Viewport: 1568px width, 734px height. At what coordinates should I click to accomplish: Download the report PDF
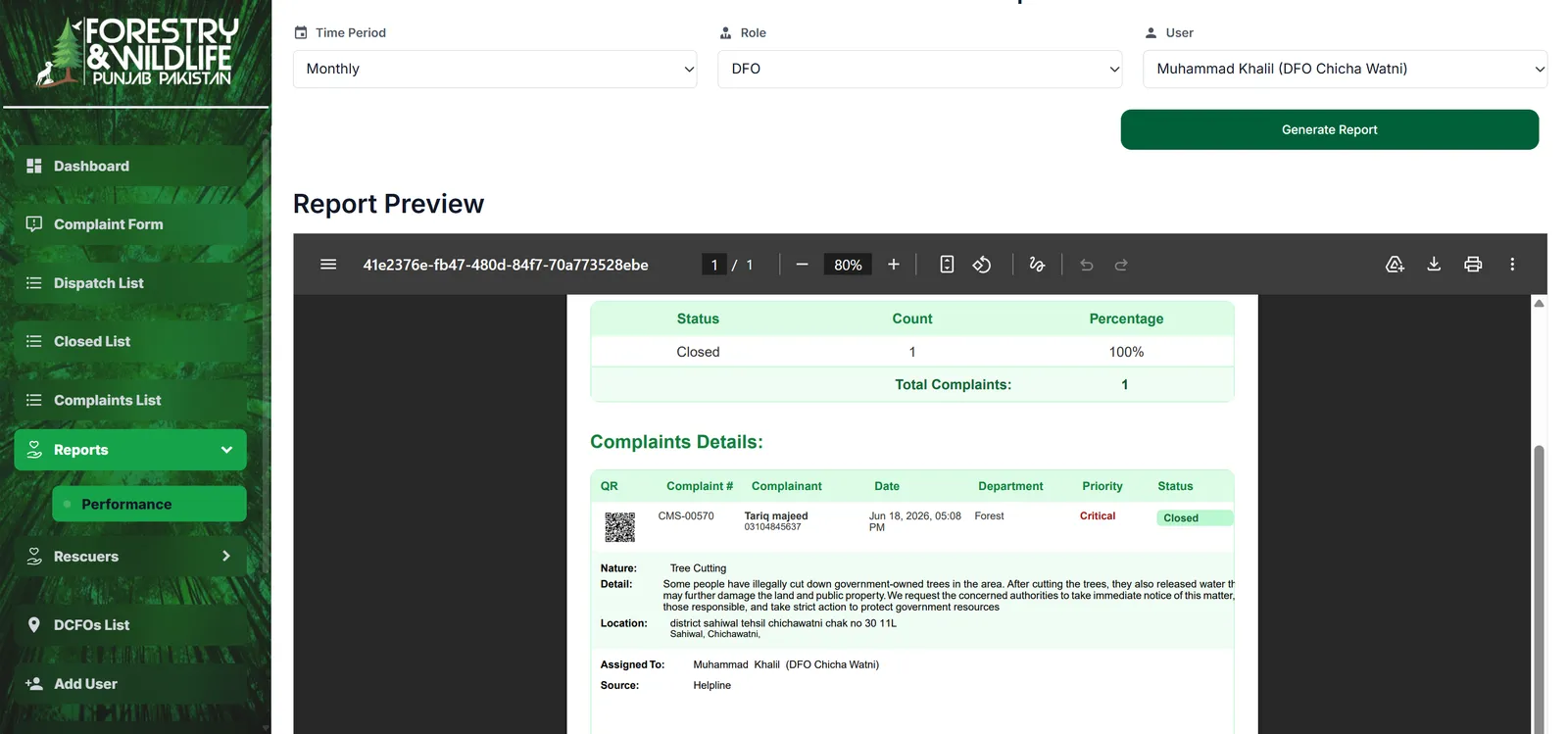pyautogui.click(x=1434, y=265)
